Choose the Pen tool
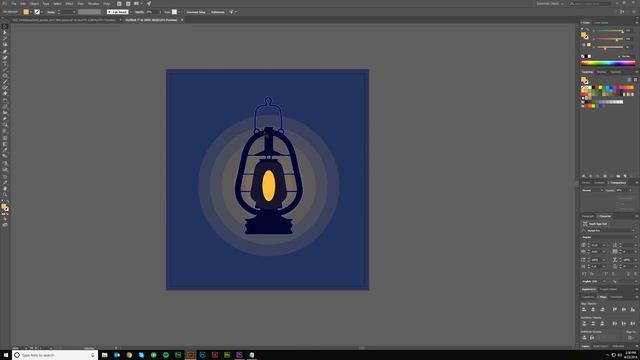 coord(5,51)
